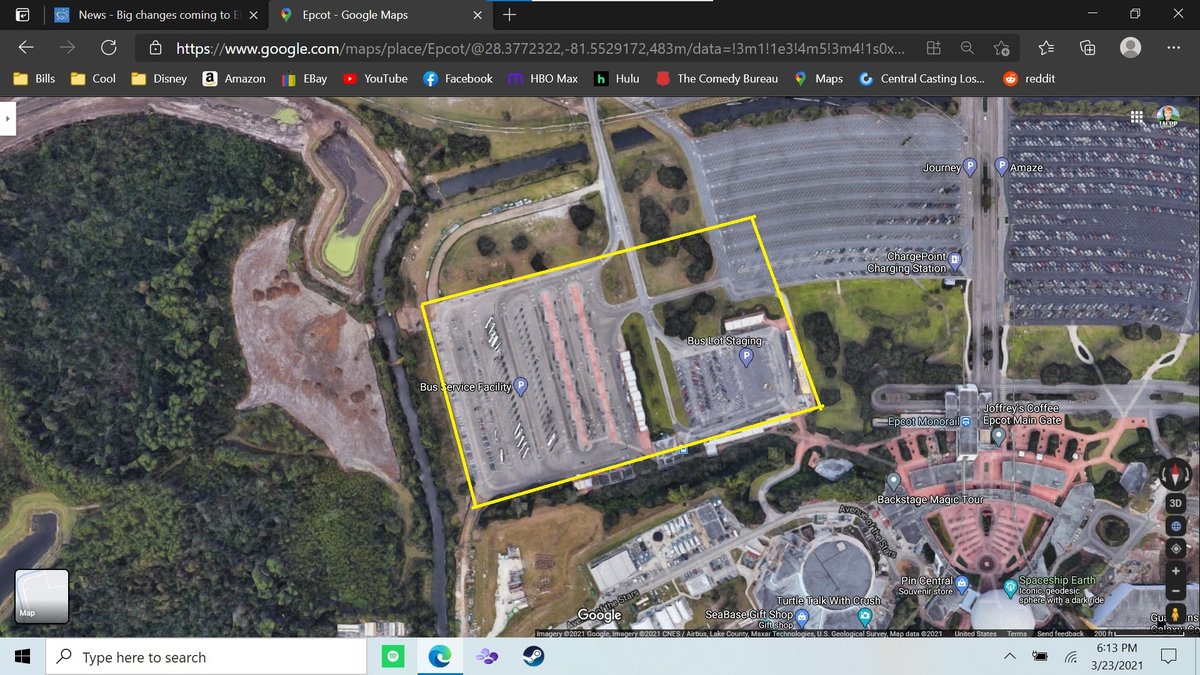Click the Bus Lot Staging parking marker
This screenshot has width=1200, height=675.
click(x=746, y=358)
